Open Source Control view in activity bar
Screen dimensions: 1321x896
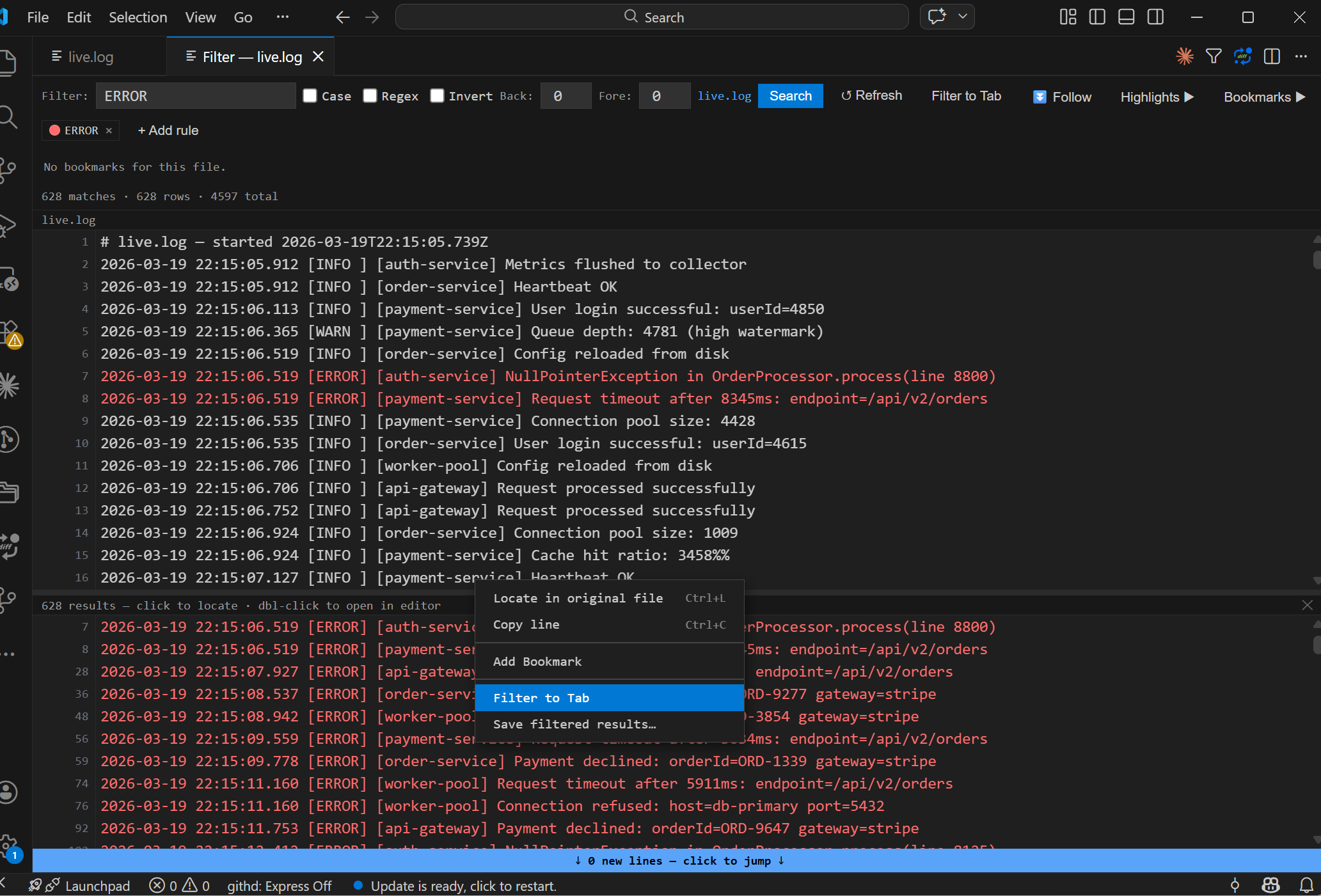tap(8, 171)
